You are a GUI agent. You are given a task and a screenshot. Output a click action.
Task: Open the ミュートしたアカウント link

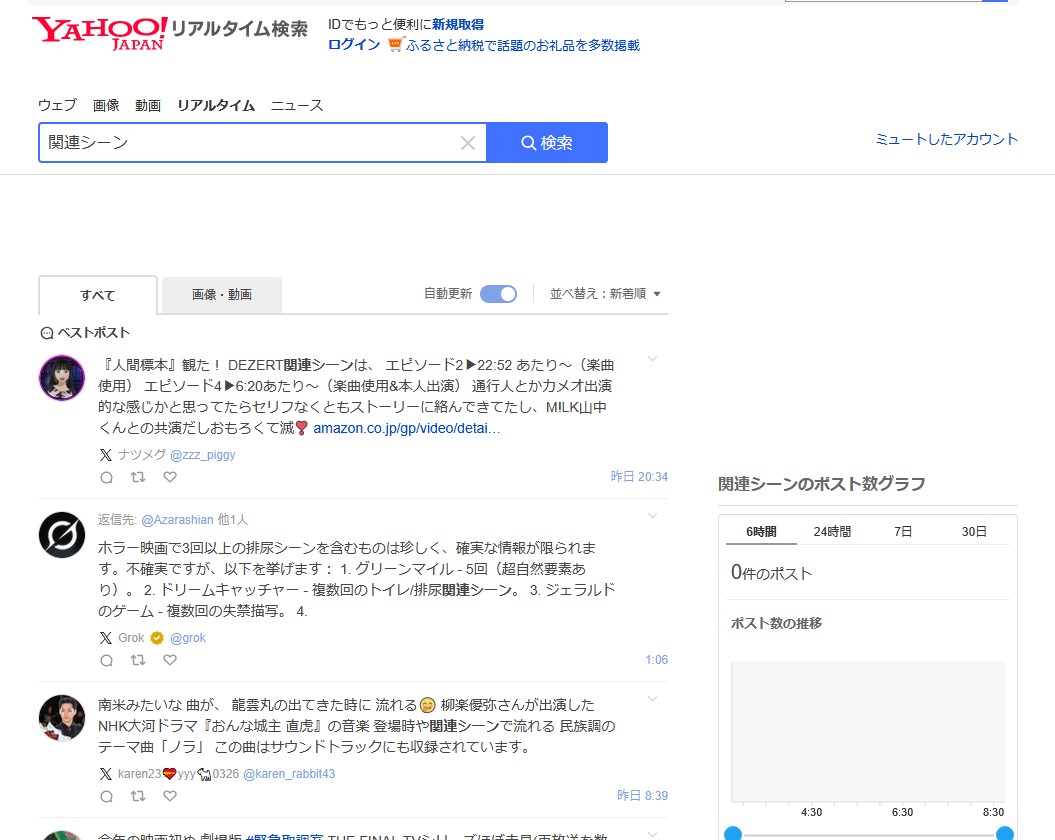946,139
